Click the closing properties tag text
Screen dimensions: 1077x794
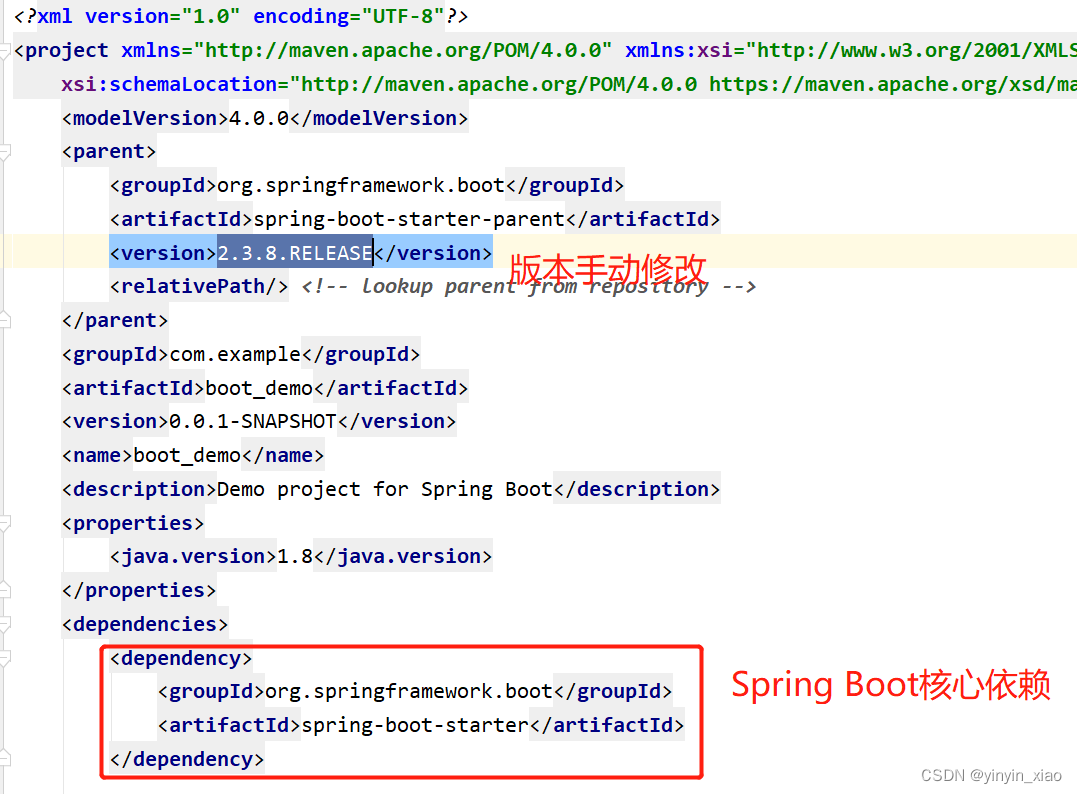(x=139, y=590)
